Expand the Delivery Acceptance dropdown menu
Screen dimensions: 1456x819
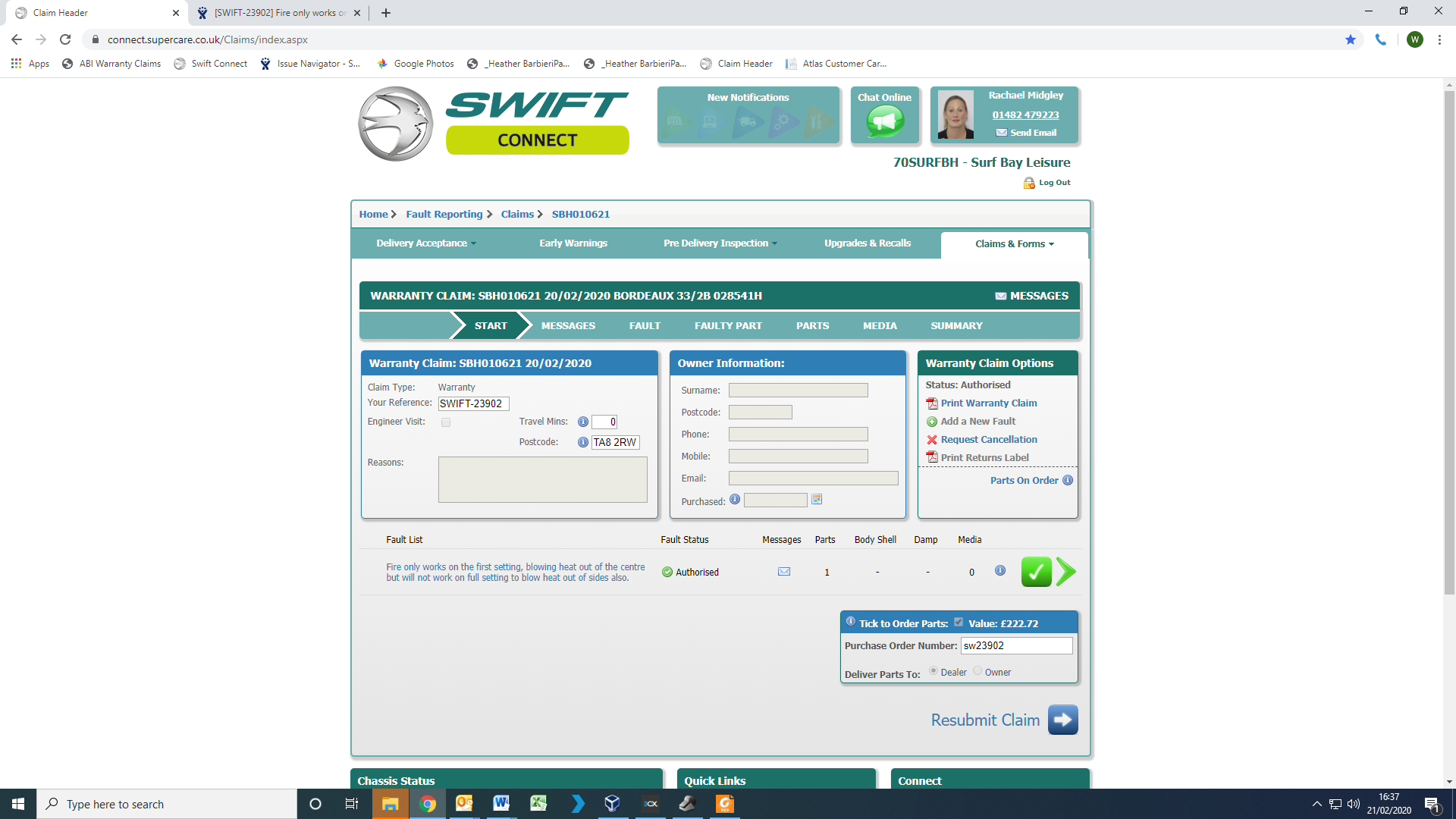[425, 243]
